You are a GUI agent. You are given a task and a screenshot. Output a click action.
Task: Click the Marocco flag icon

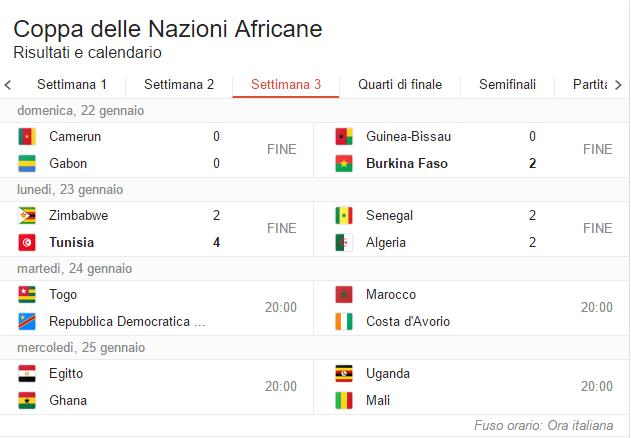coord(344,295)
